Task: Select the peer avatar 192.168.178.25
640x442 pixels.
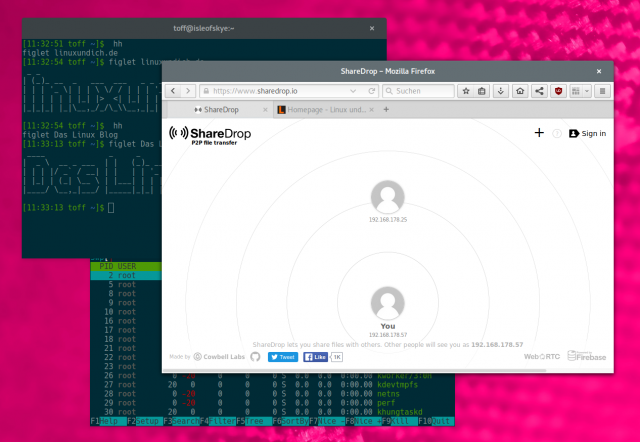Action: point(388,197)
